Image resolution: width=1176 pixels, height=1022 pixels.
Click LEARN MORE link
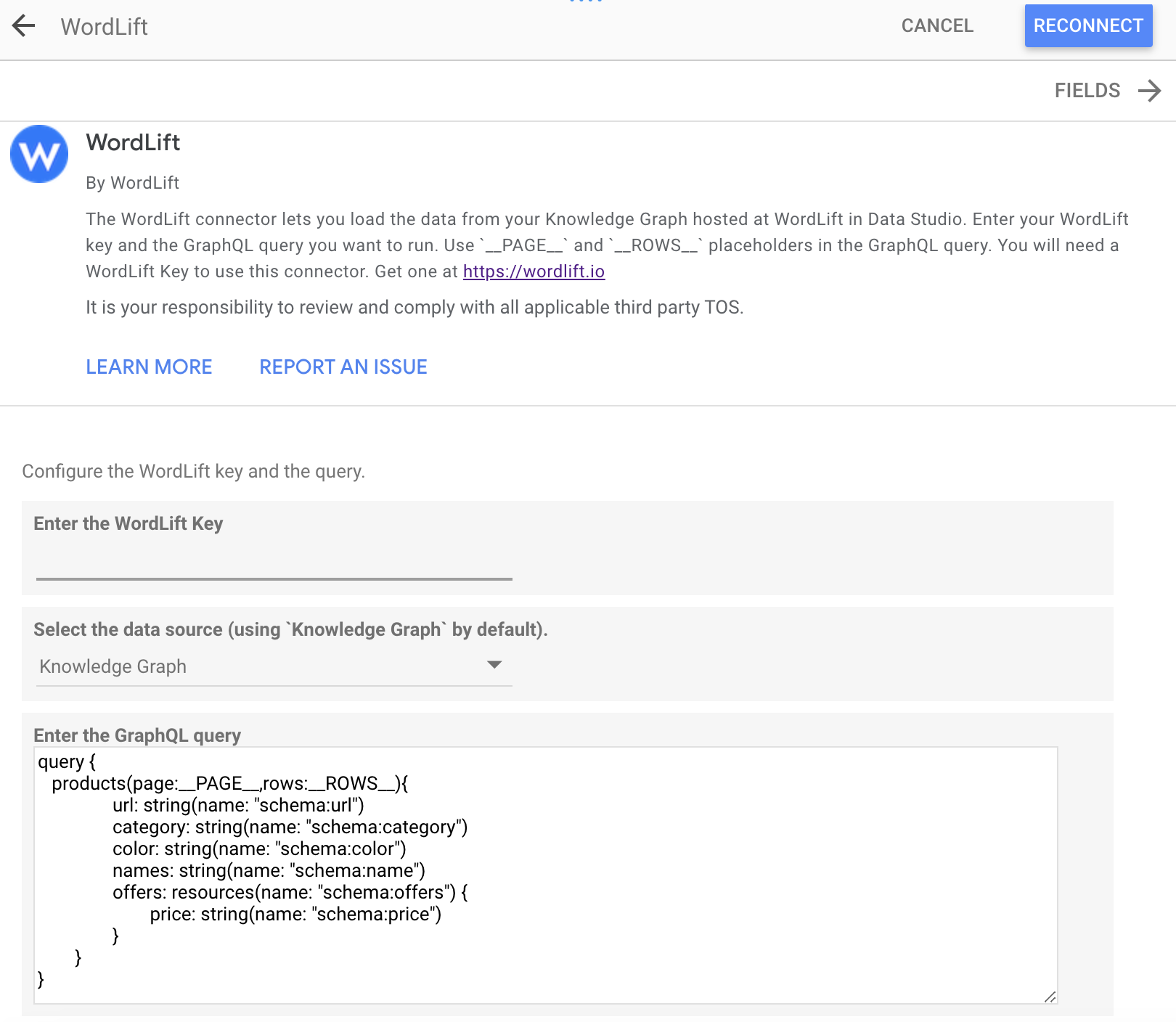point(149,367)
